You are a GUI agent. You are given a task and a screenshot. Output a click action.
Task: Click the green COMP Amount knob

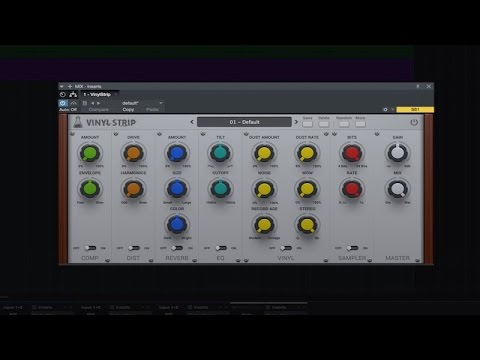pos(90,153)
